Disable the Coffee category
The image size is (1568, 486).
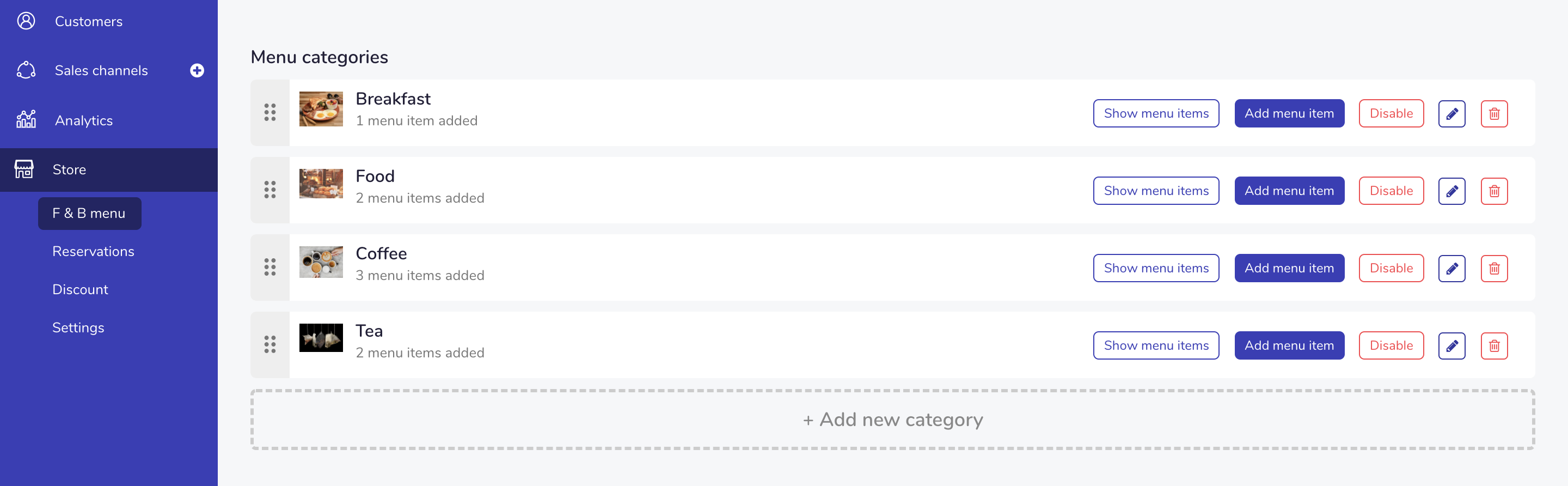pyautogui.click(x=1391, y=268)
